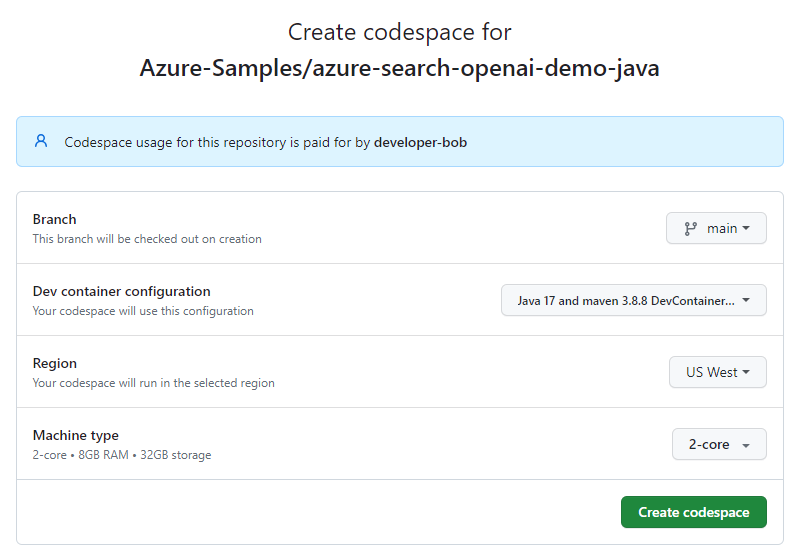Expand the 2-core machine type dropdown

click(x=719, y=444)
